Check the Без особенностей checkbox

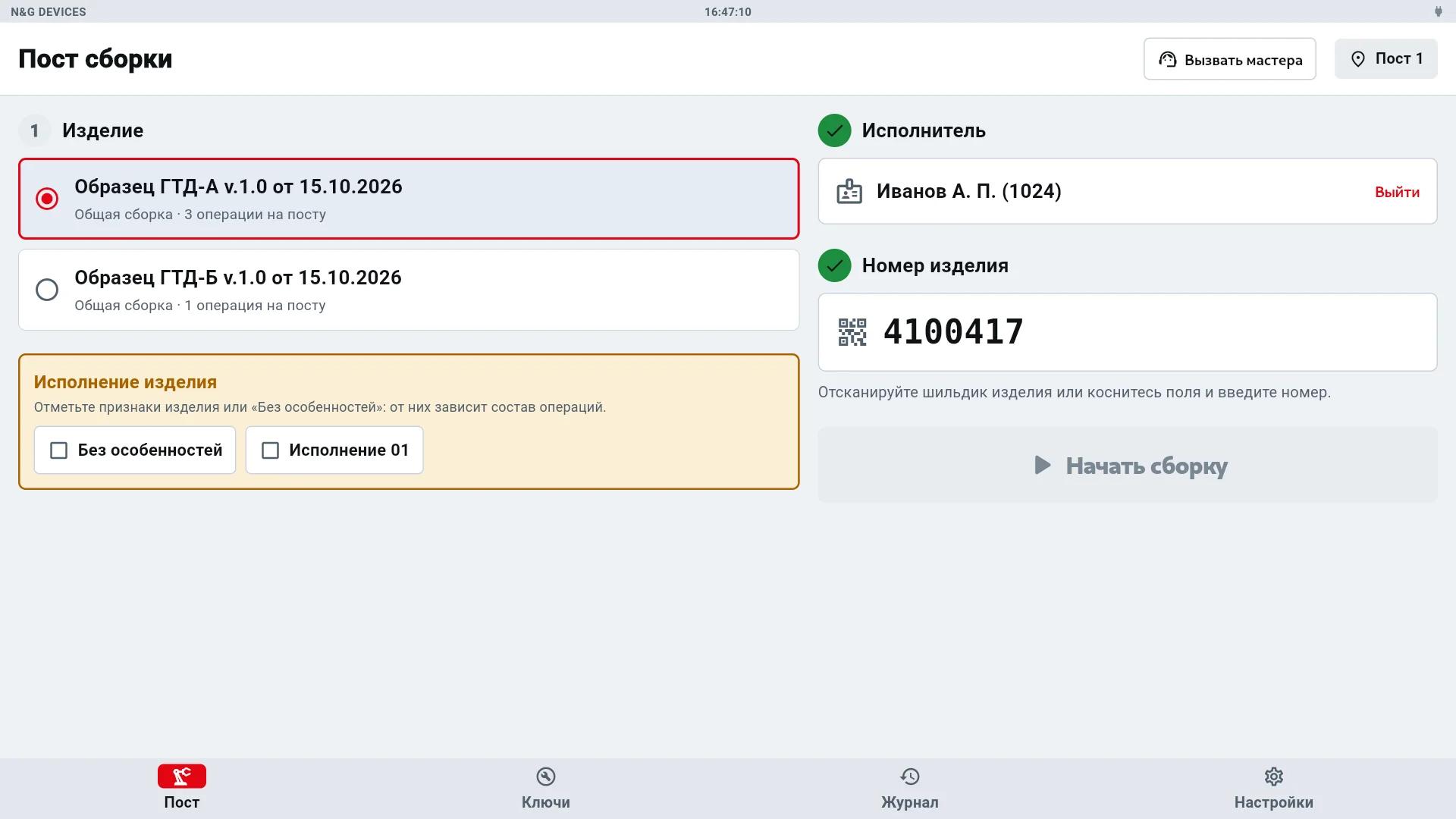58,450
